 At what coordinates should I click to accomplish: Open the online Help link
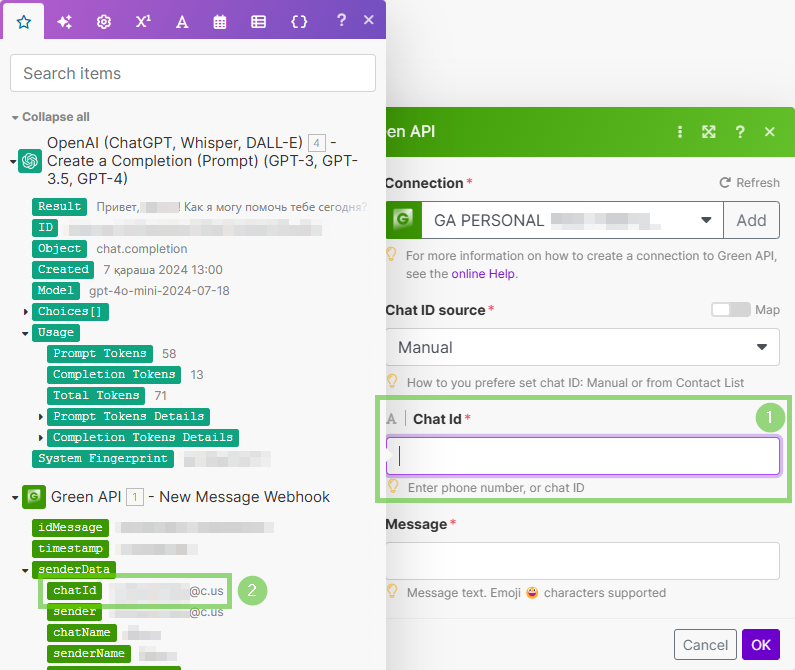(x=484, y=273)
